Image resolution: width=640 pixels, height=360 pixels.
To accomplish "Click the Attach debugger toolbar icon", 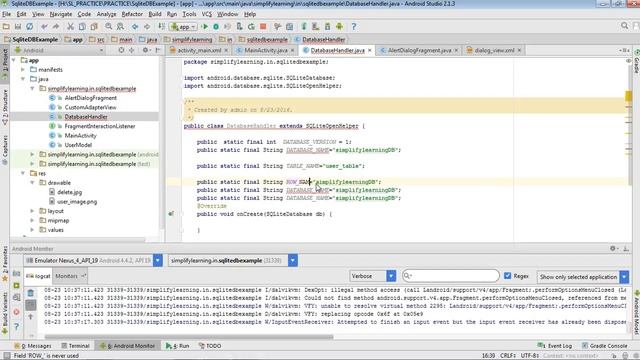I will coord(240,27).
